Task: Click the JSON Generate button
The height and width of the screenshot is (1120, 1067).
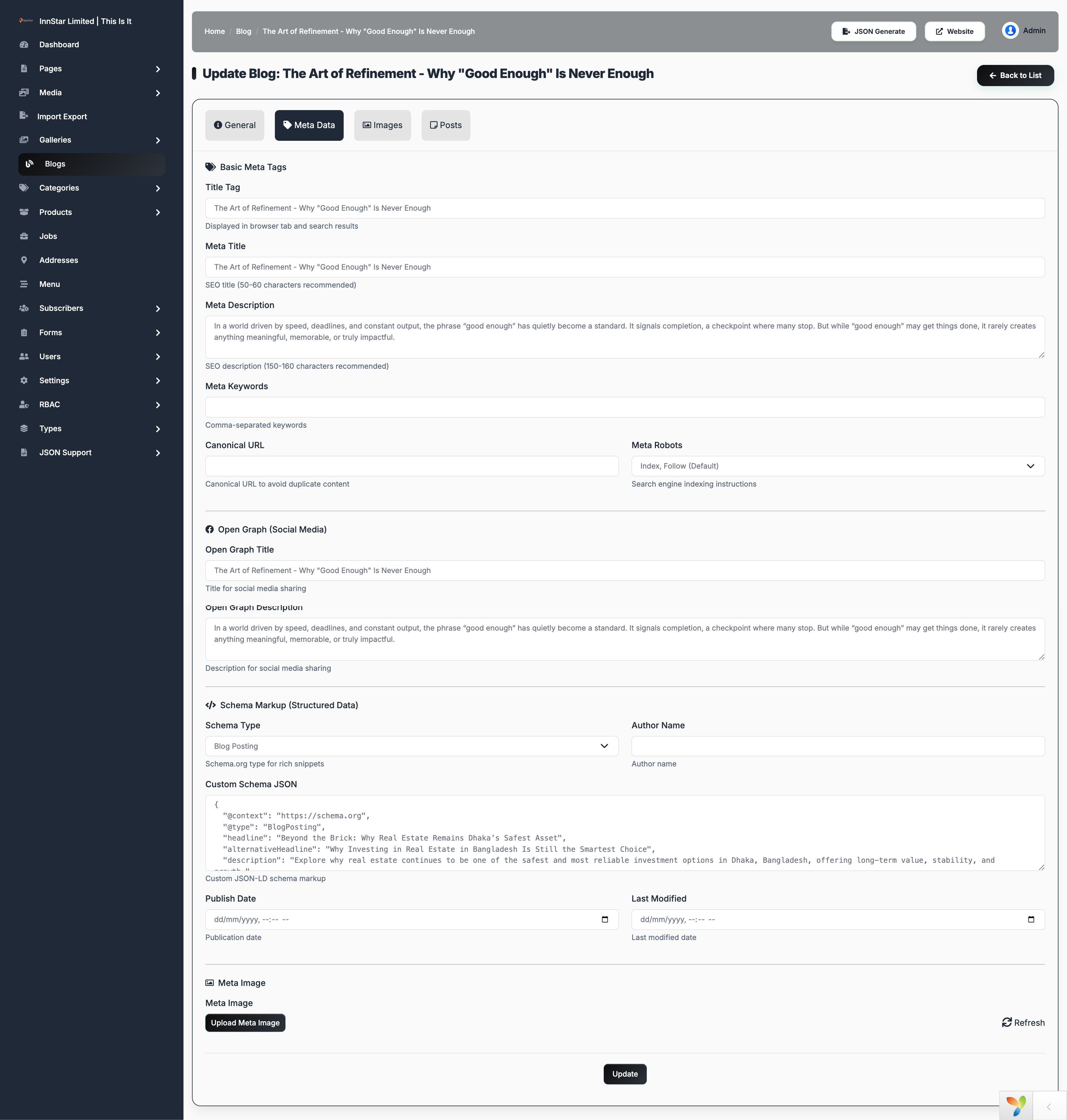Action: 873,31
